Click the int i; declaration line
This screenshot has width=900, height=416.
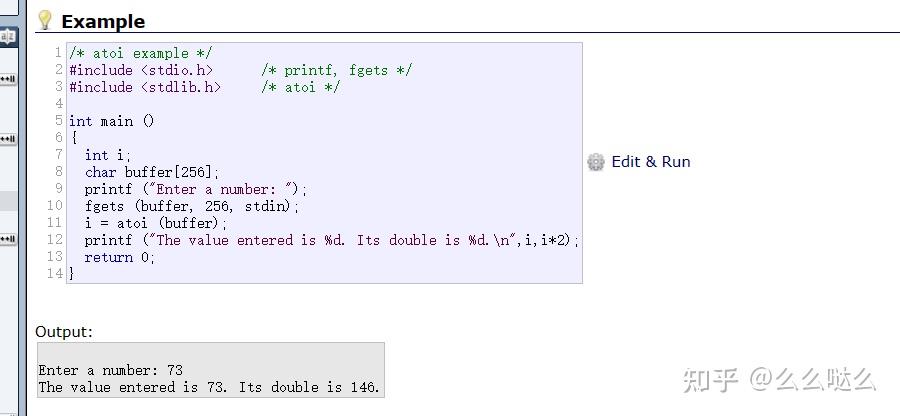(x=108, y=155)
